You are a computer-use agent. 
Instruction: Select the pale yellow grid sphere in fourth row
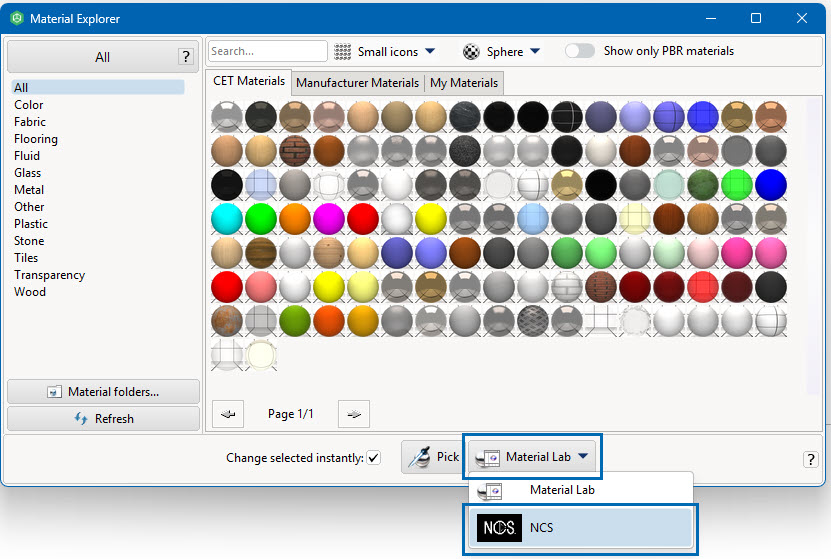click(x=635, y=219)
